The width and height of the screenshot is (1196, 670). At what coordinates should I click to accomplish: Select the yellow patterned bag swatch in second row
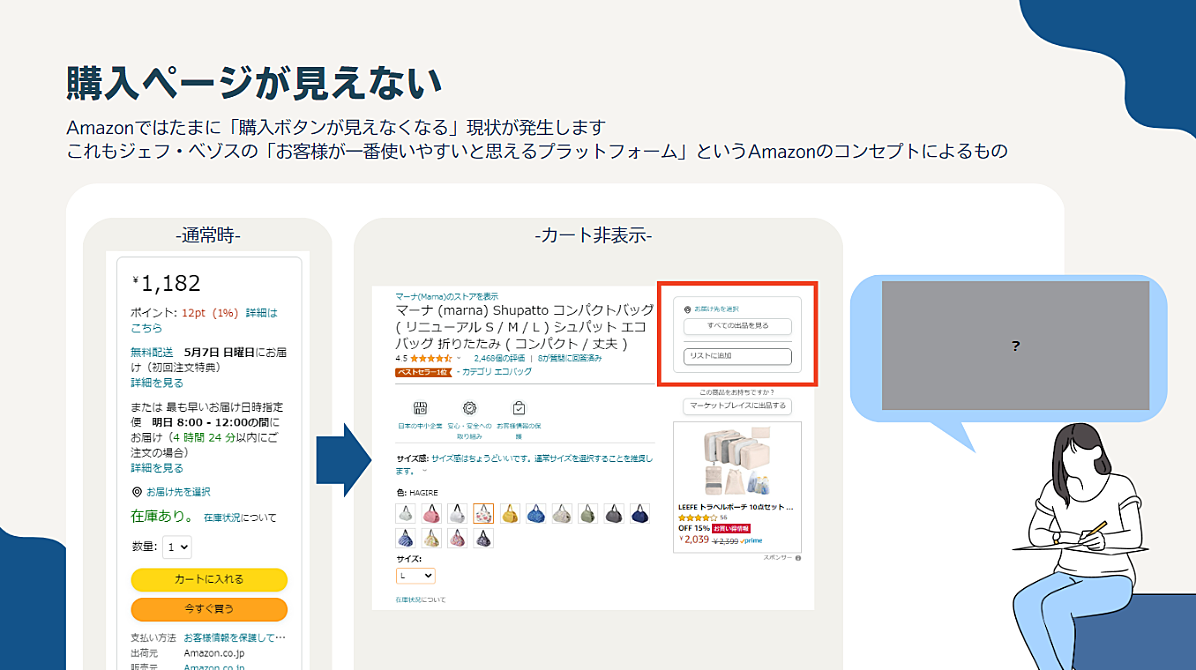point(432,539)
